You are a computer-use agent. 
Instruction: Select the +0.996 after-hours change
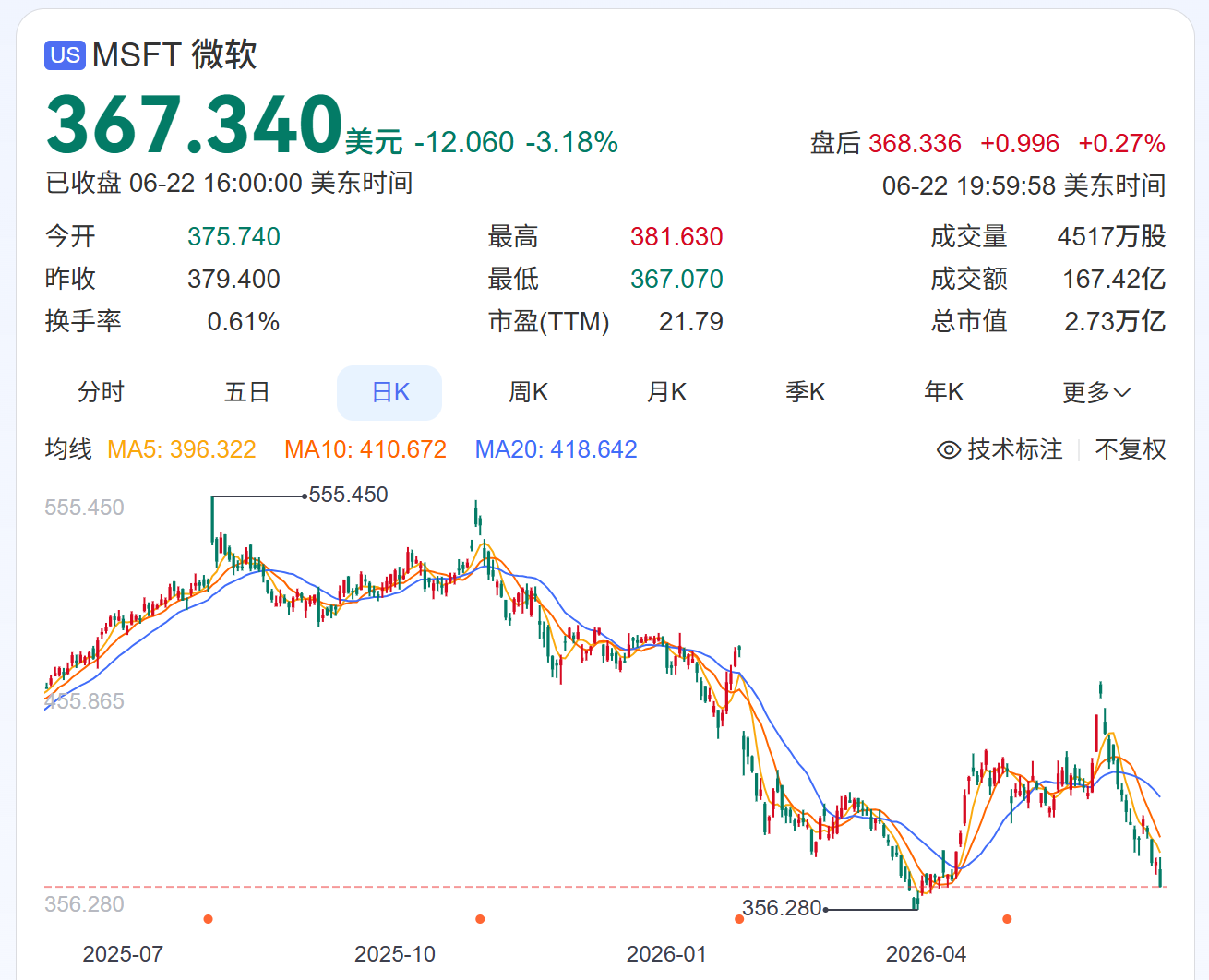tap(1020, 144)
